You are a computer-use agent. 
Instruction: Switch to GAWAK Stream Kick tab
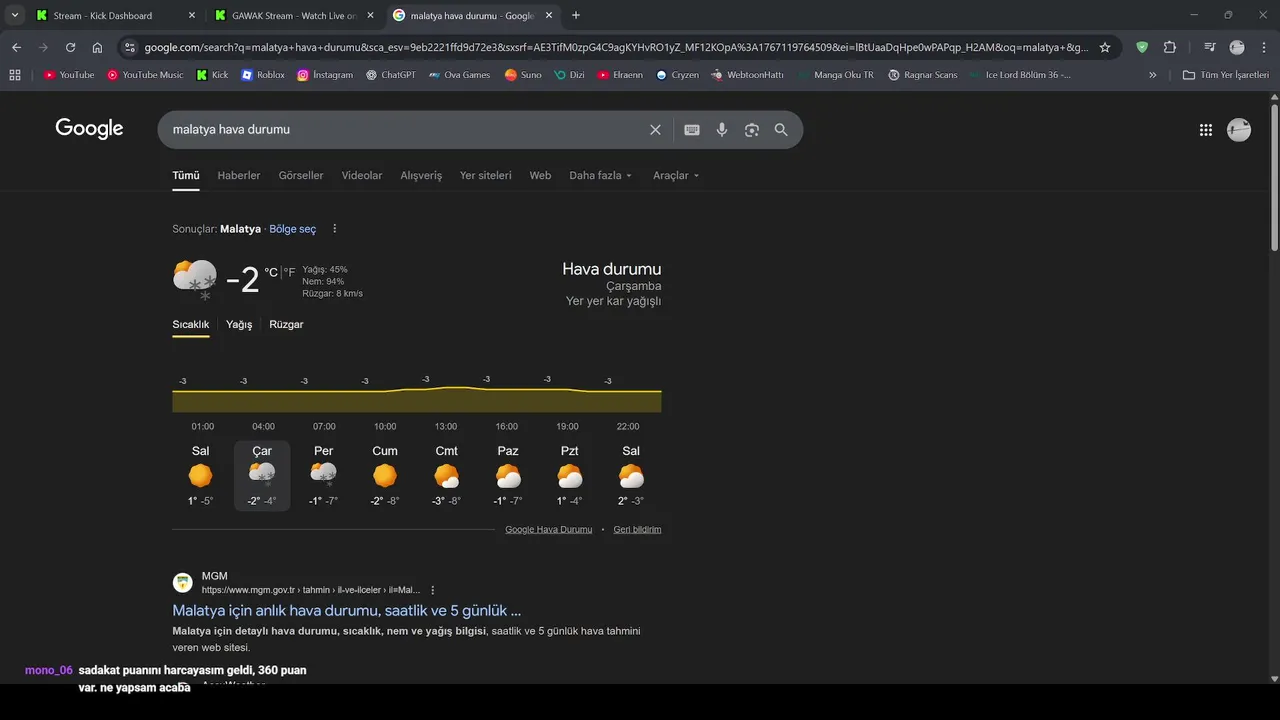click(x=294, y=15)
